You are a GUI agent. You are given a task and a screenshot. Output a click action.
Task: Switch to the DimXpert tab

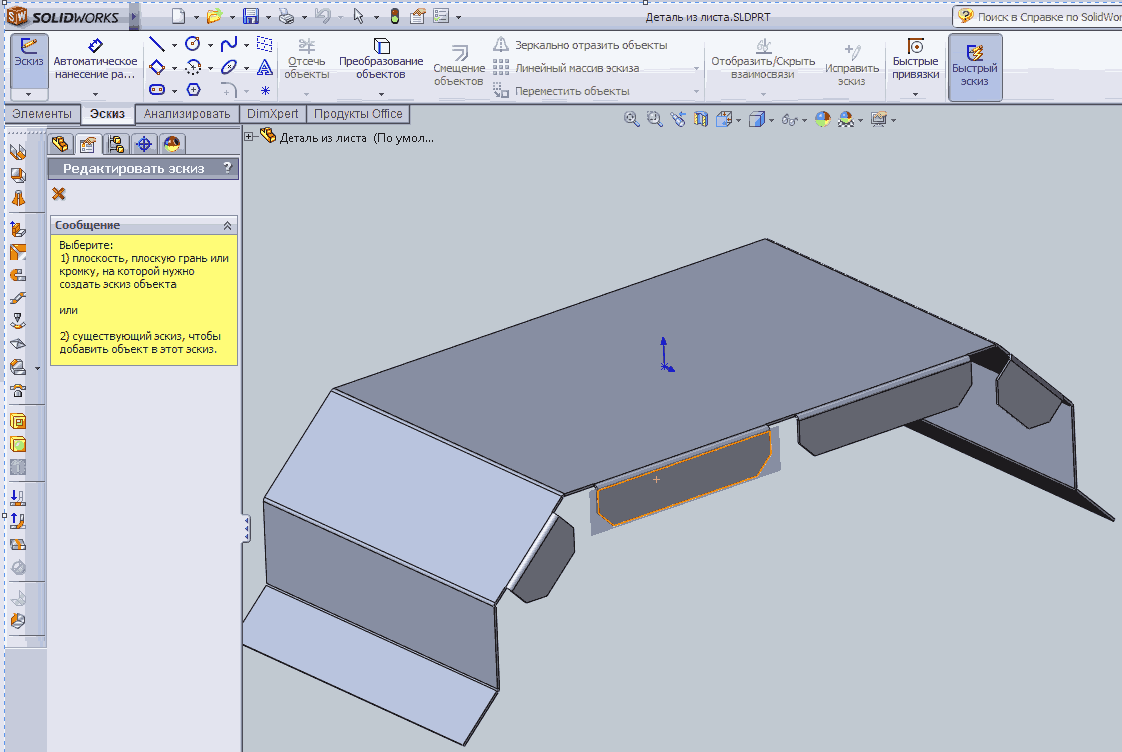pos(273,114)
